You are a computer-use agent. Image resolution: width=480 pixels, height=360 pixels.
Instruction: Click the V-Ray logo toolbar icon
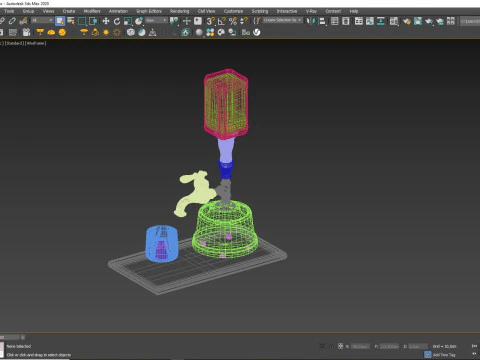tap(257, 32)
